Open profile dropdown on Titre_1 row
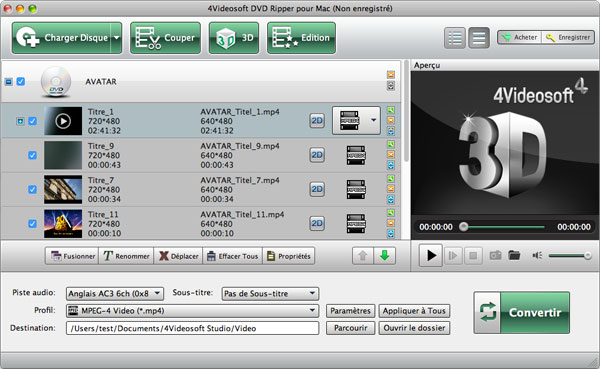The image size is (600, 369). (x=373, y=120)
